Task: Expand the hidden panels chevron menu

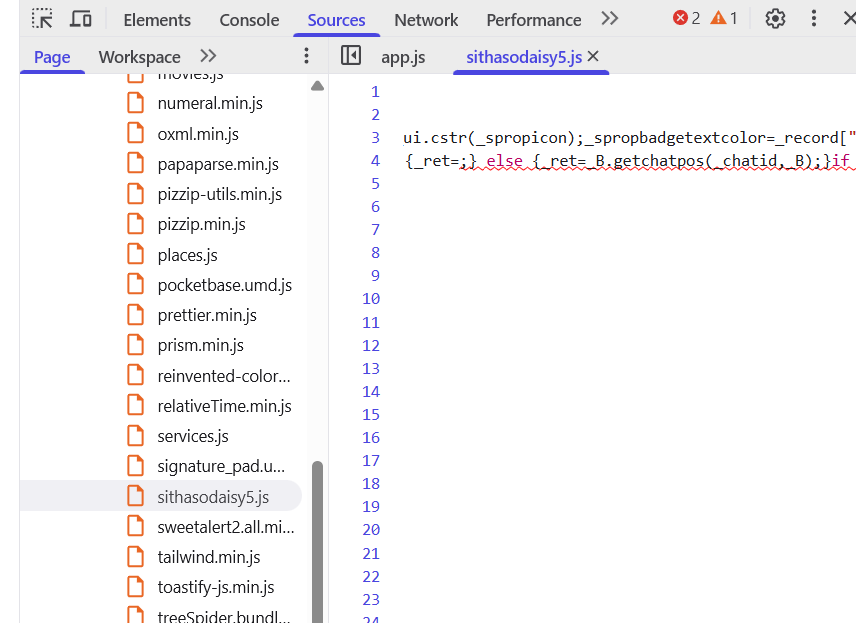Action: point(610,19)
